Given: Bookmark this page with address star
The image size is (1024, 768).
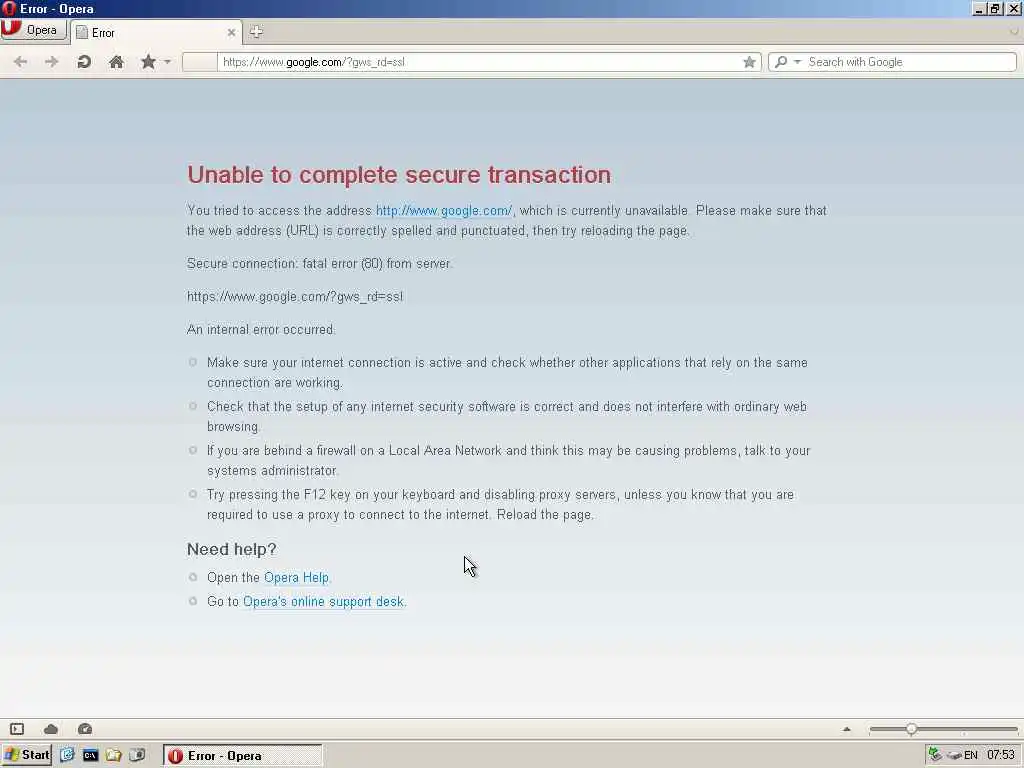Looking at the screenshot, I should coord(749,62).
